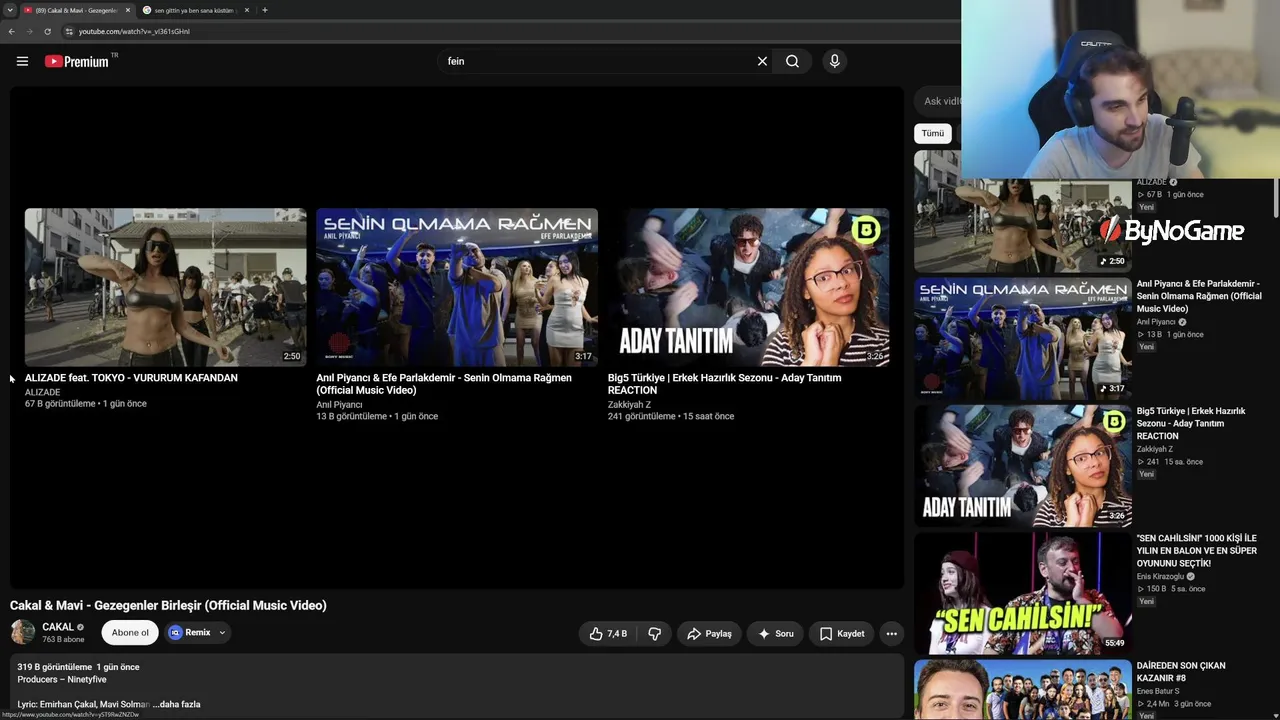Image resolution: width=1280 pixels, height=720 pixels.
Task: Open sidebar title 'Big5 Türkiye | Erkek Hazırlık Sezonu'
Action: [x=1191, y=423]
